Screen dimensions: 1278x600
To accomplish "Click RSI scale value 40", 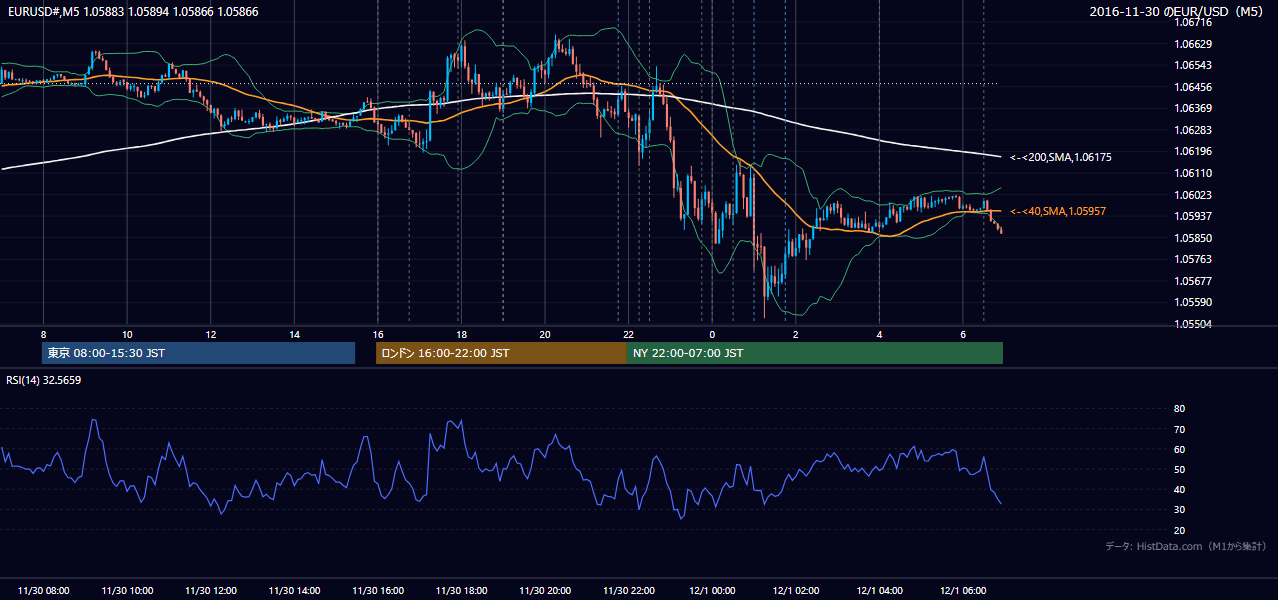I will 1180,489.
